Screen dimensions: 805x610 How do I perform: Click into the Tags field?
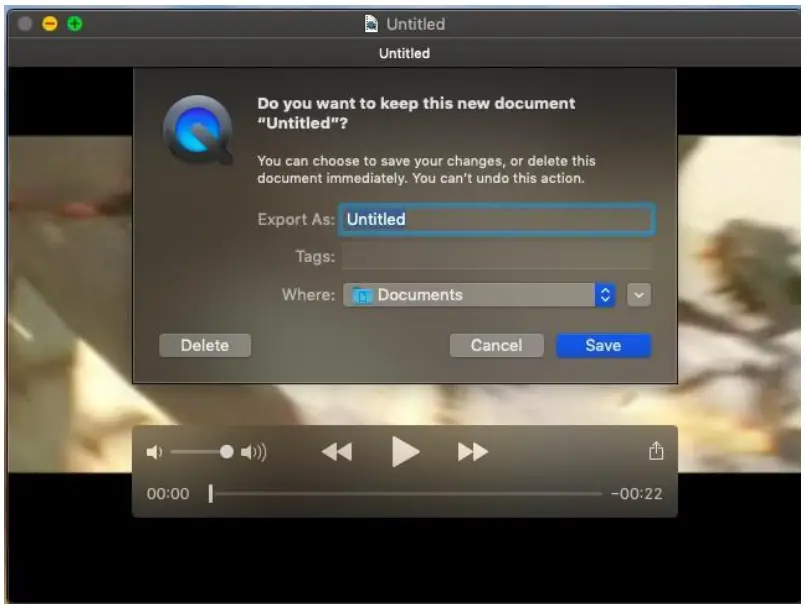pos(496,256)
